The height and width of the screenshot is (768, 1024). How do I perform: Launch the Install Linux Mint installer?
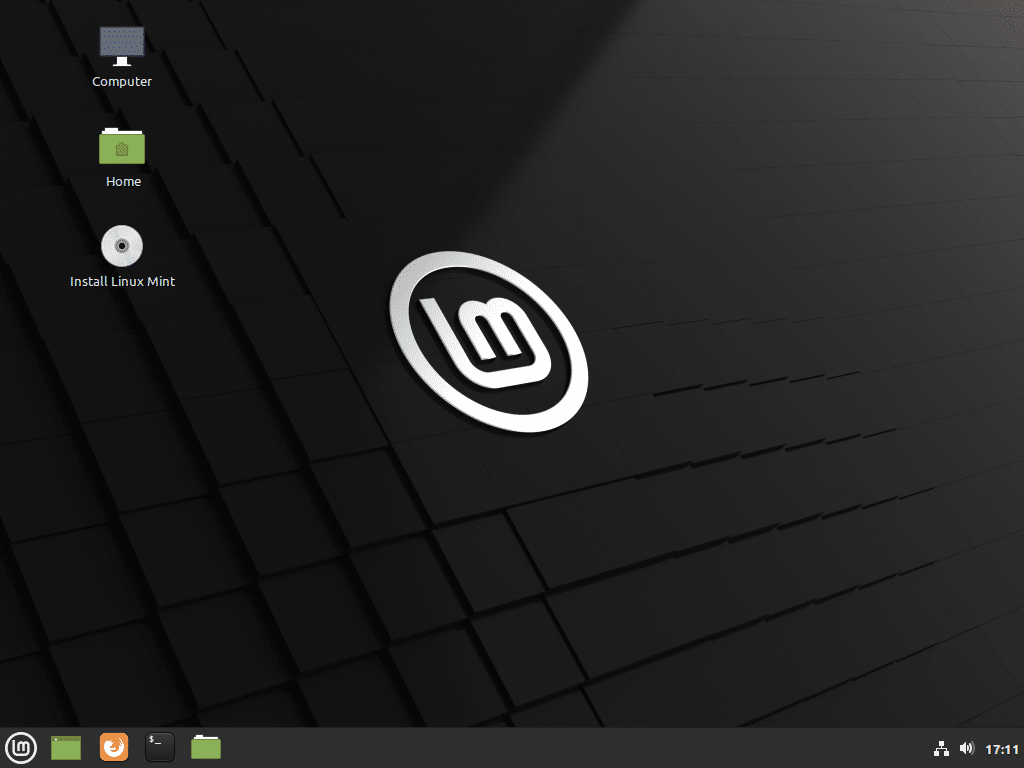tap(121, 245)
